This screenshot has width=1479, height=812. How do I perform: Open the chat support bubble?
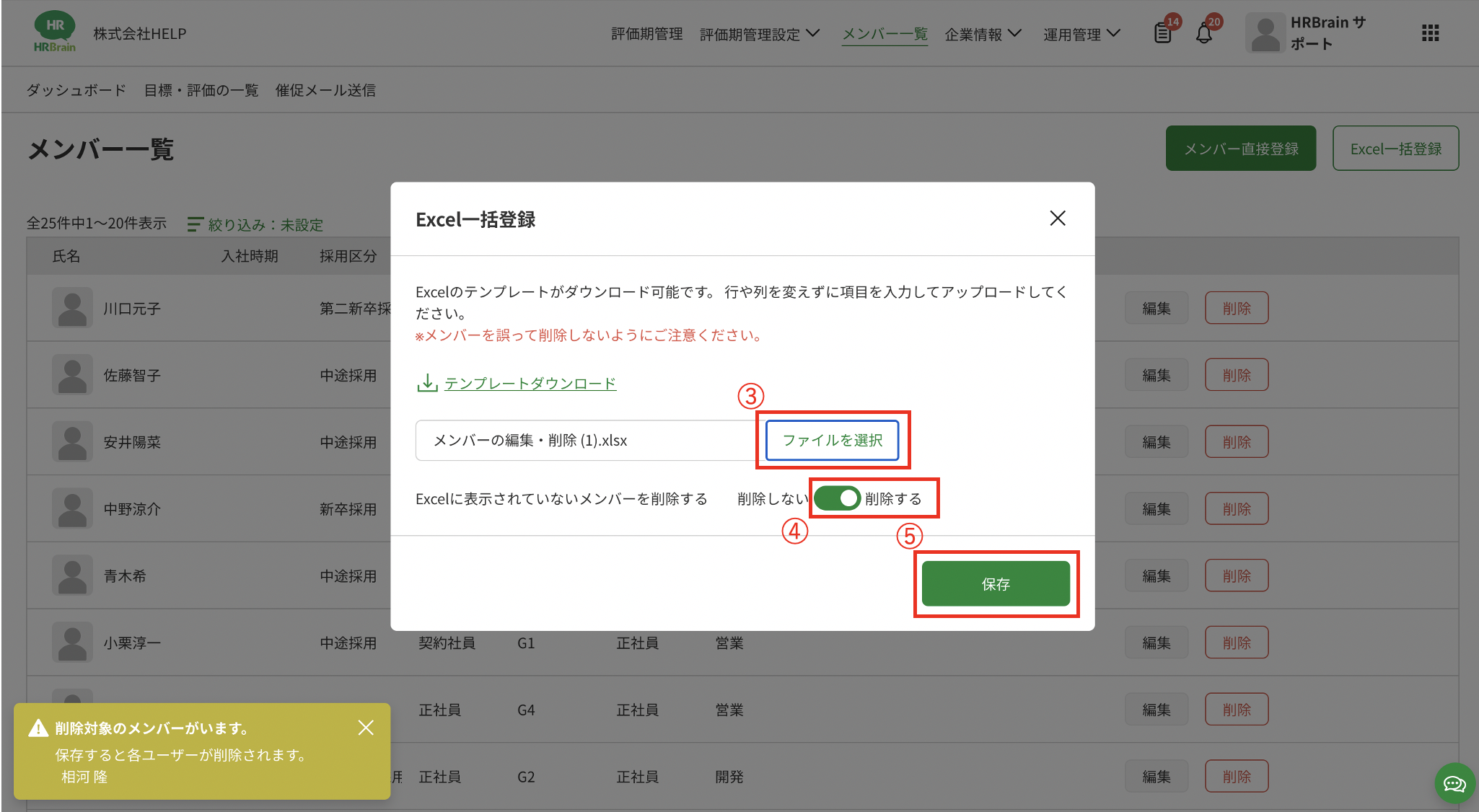pyautogui.click(x=1454, y=783)
